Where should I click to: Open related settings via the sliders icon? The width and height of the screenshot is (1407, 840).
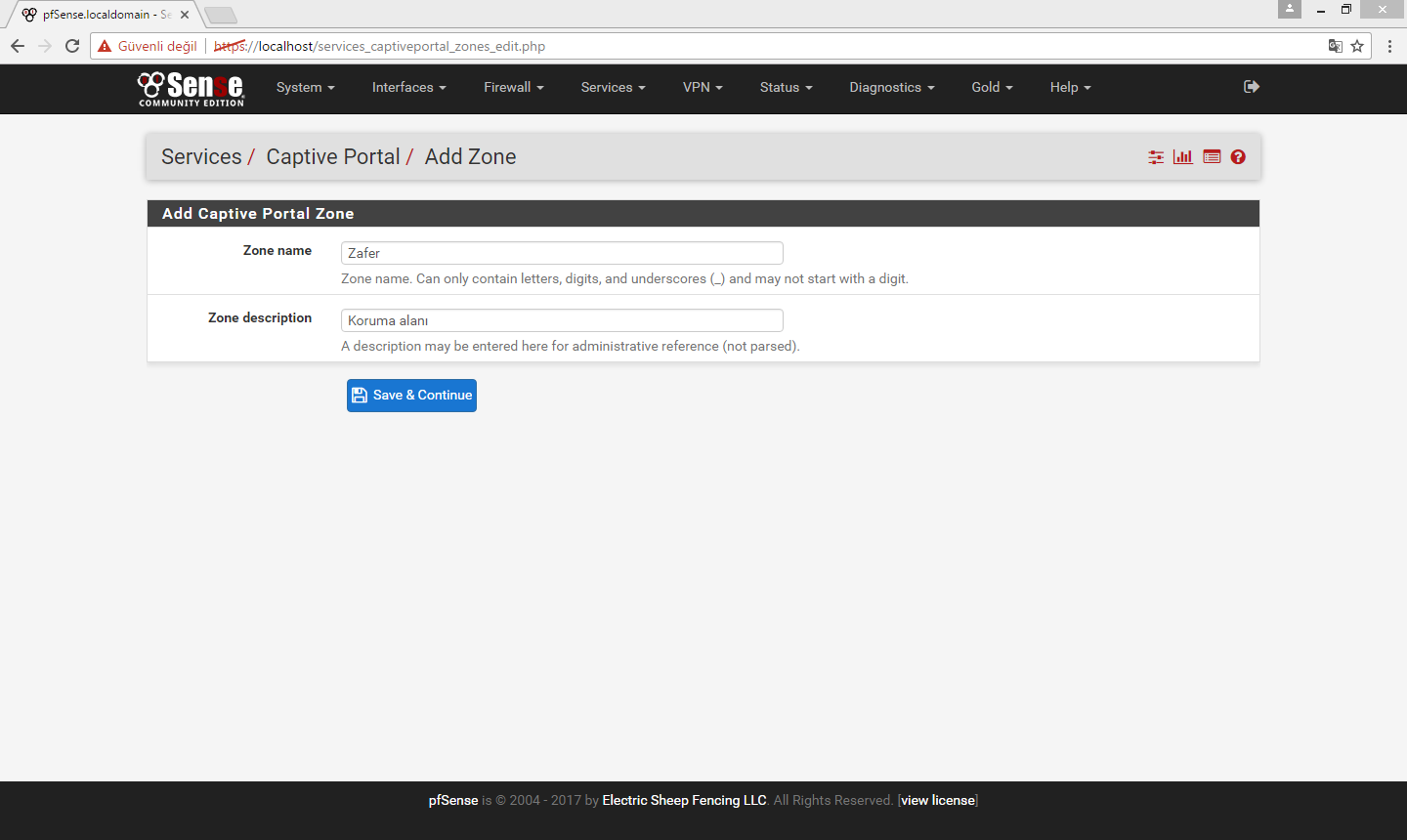pos(1156,156)
